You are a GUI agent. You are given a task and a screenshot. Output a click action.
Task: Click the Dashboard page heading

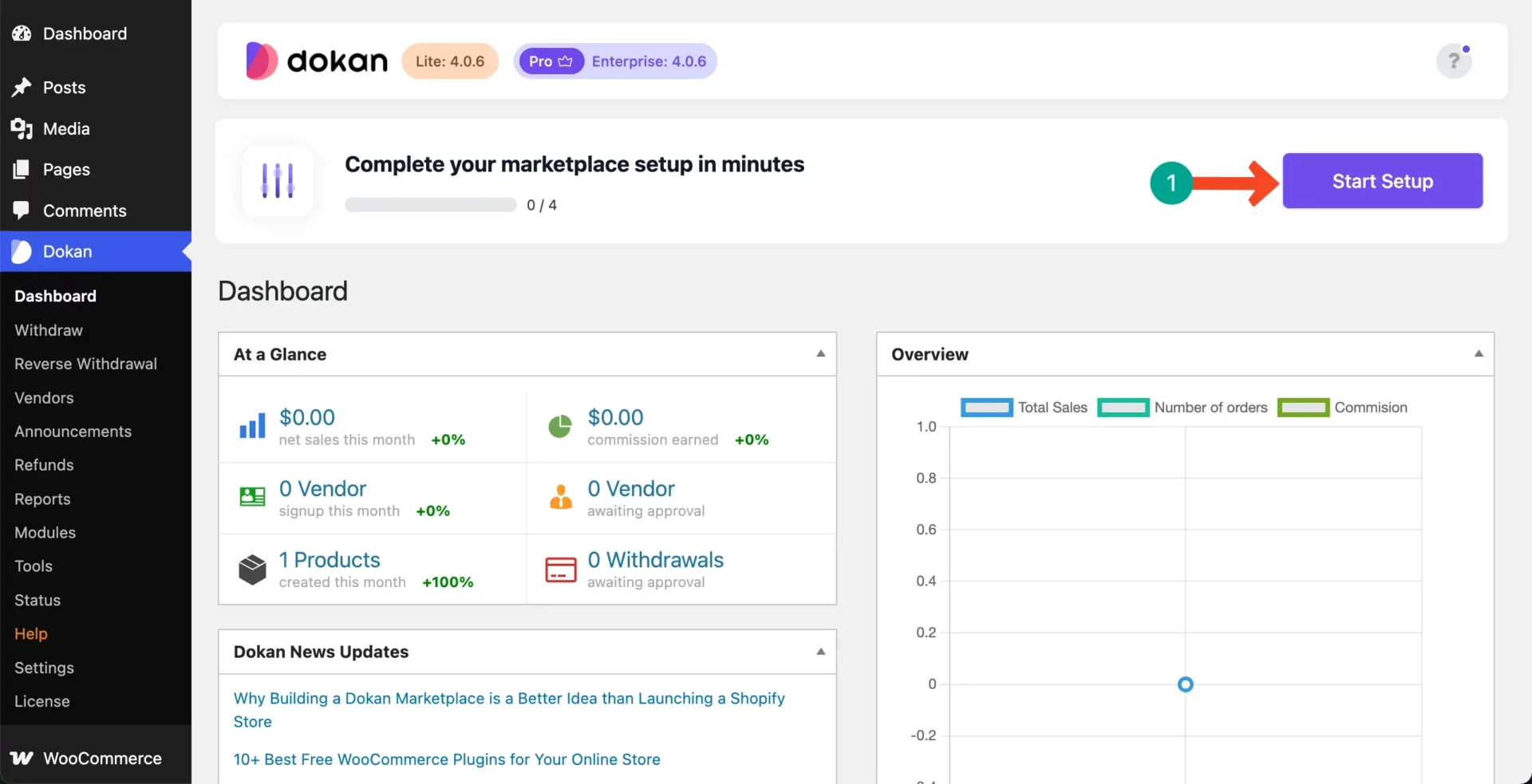click(x=282, y=291)
